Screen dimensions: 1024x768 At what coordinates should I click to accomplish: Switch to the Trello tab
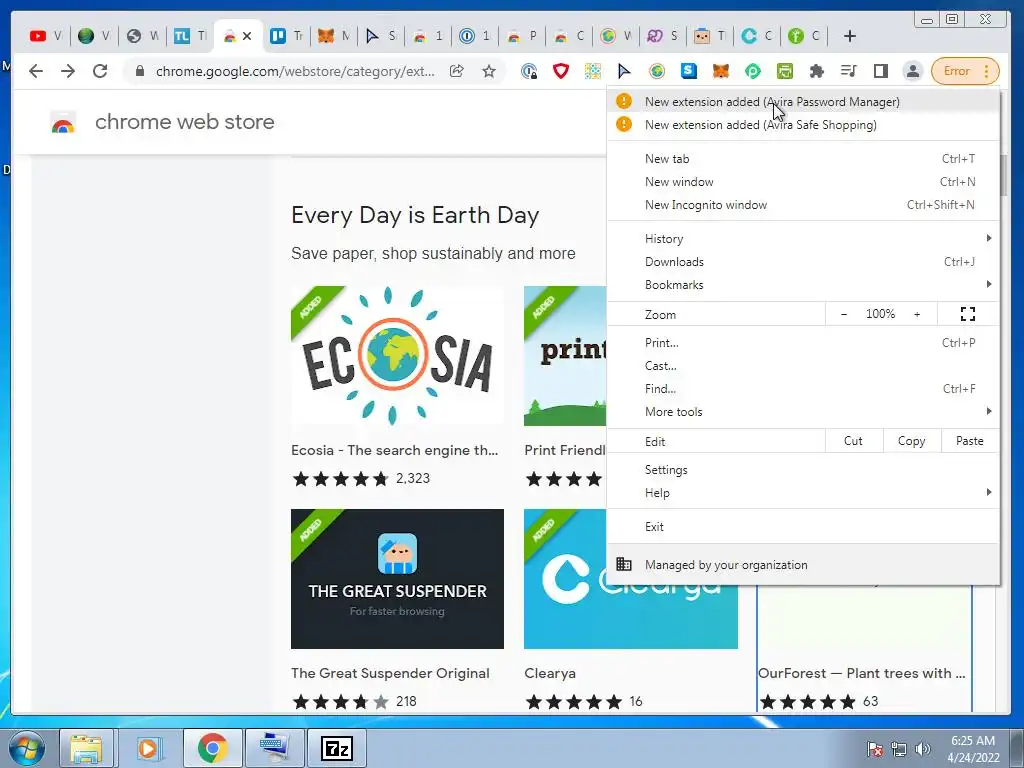point(287,36)
